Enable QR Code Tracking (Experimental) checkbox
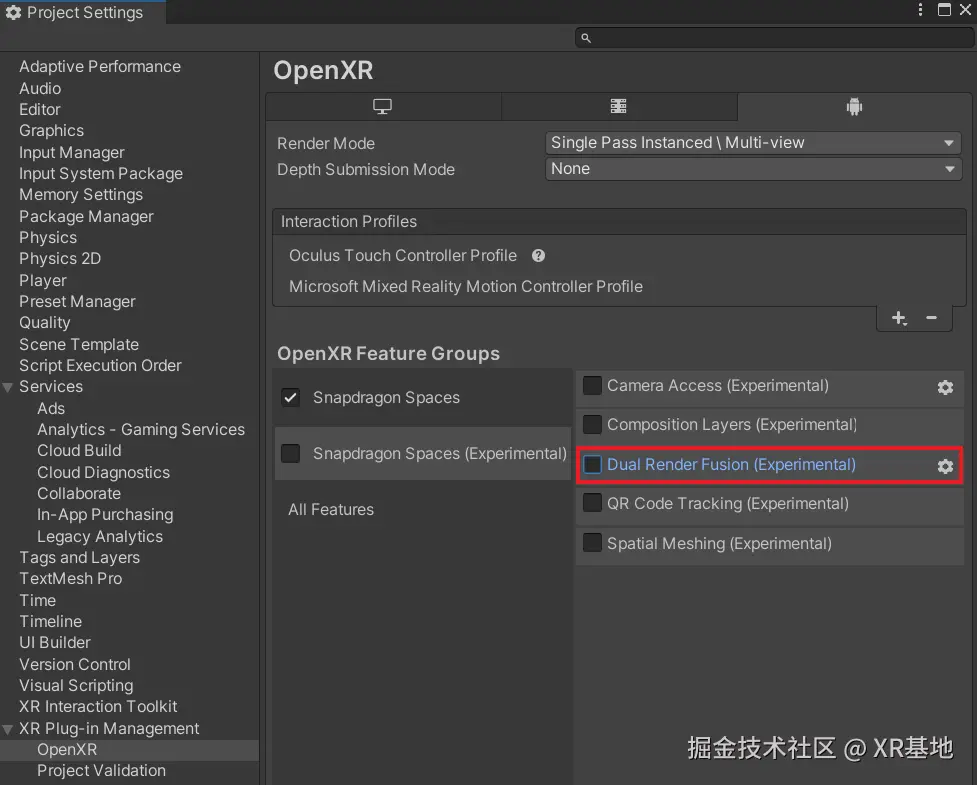Screen dimensions: 977x785 click(592, 503)
